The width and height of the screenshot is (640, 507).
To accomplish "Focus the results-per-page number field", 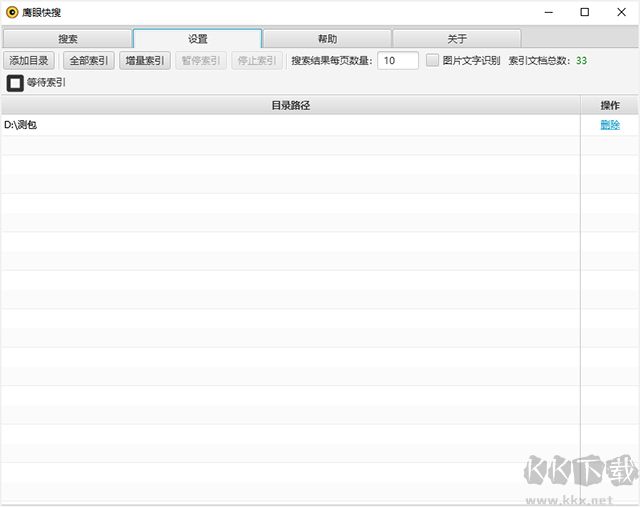I will (x=398, y=60).
